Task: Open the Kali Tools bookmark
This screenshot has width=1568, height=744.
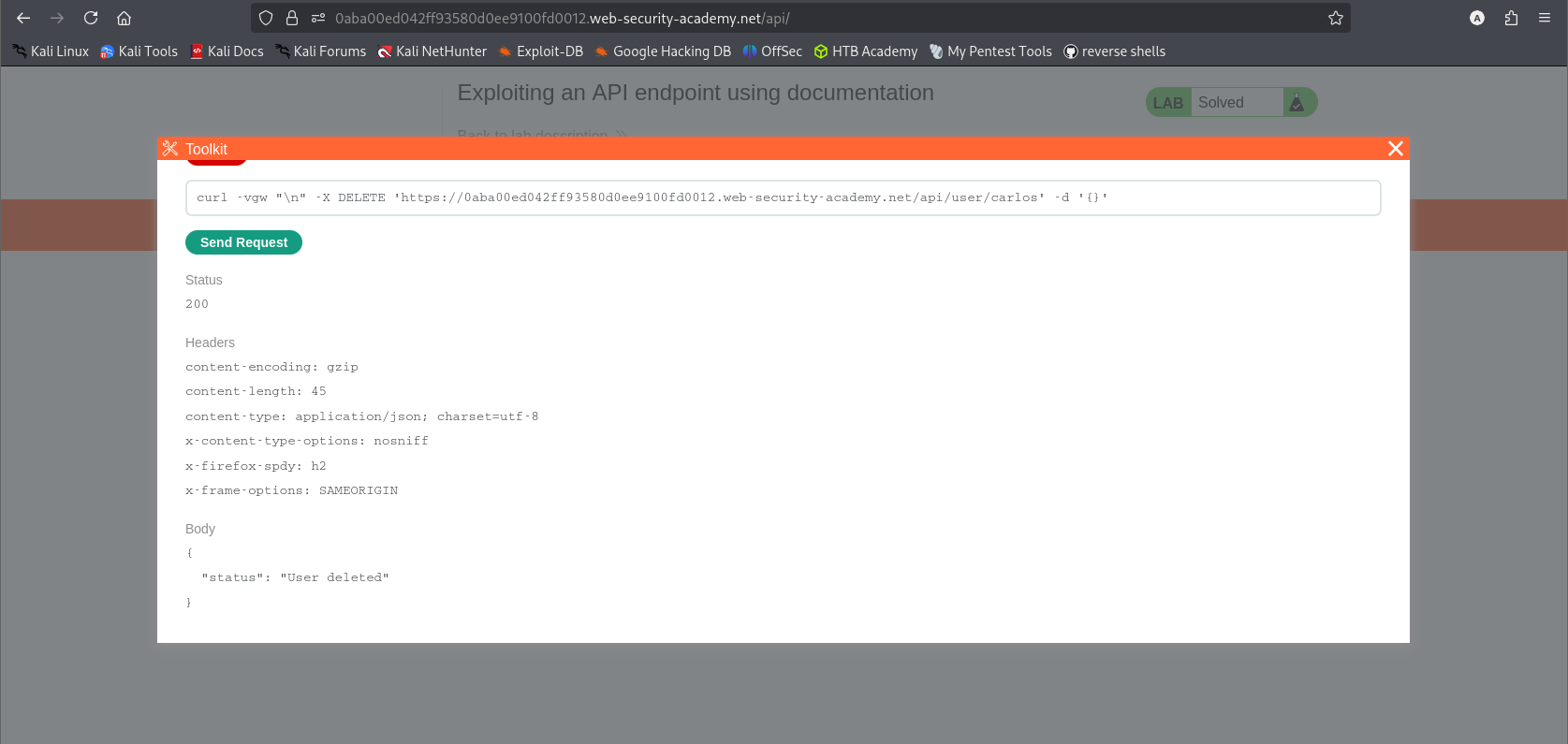Action: (139, 51)
